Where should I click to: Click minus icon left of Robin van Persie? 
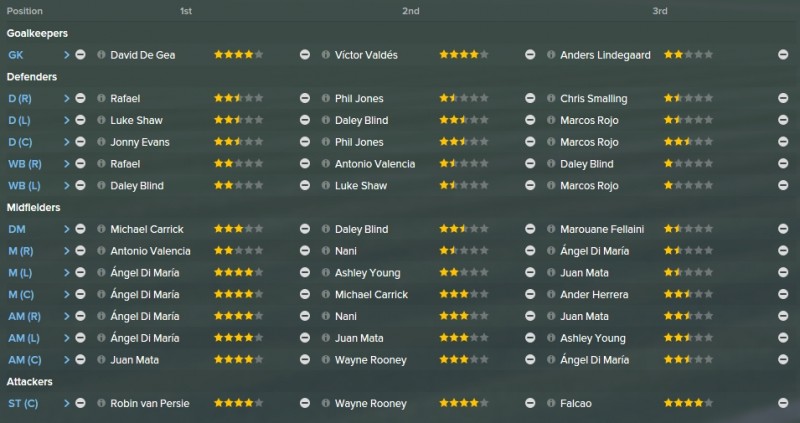click(80, 403)
